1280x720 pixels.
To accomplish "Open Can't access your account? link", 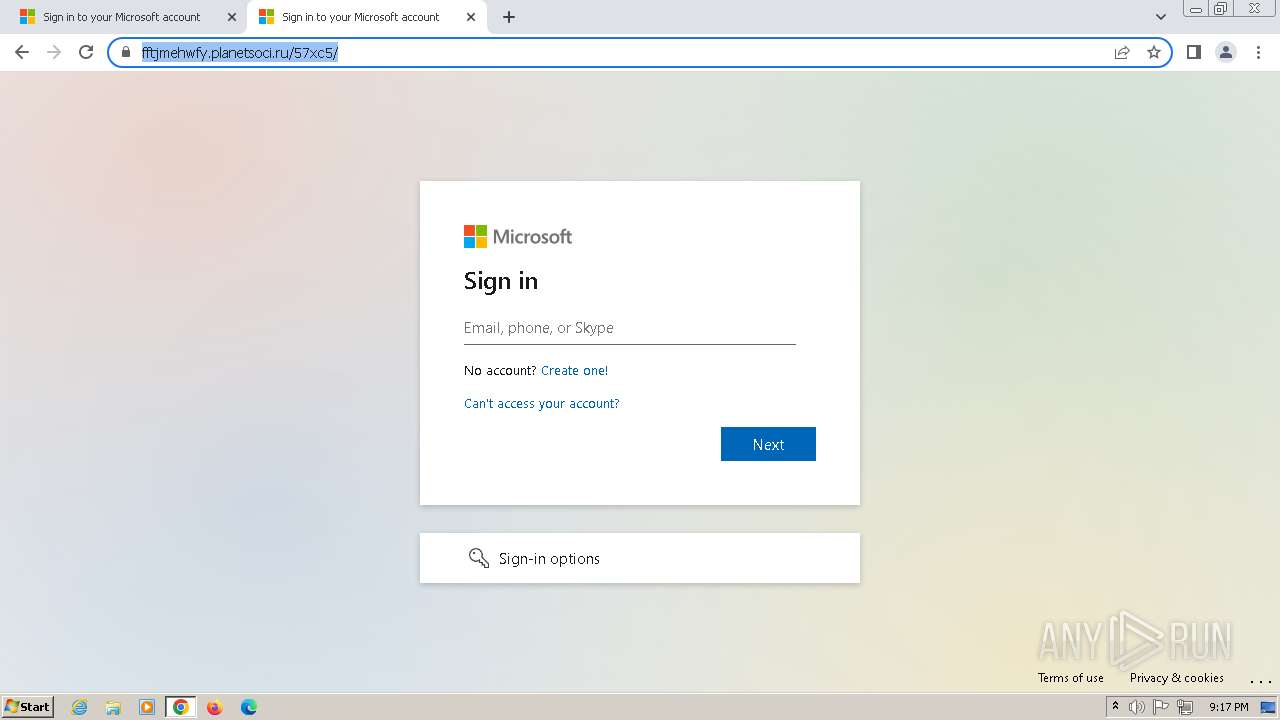I will 541,404.
